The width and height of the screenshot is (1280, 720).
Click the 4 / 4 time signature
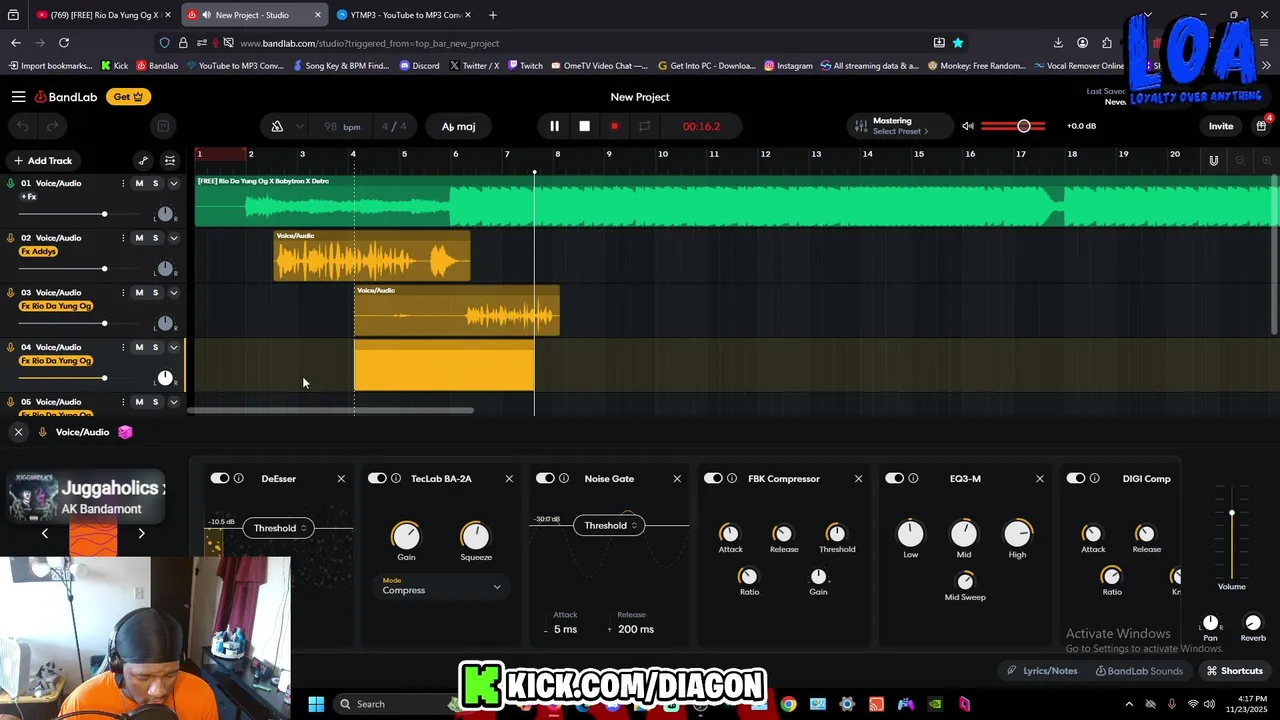(394, 126)
